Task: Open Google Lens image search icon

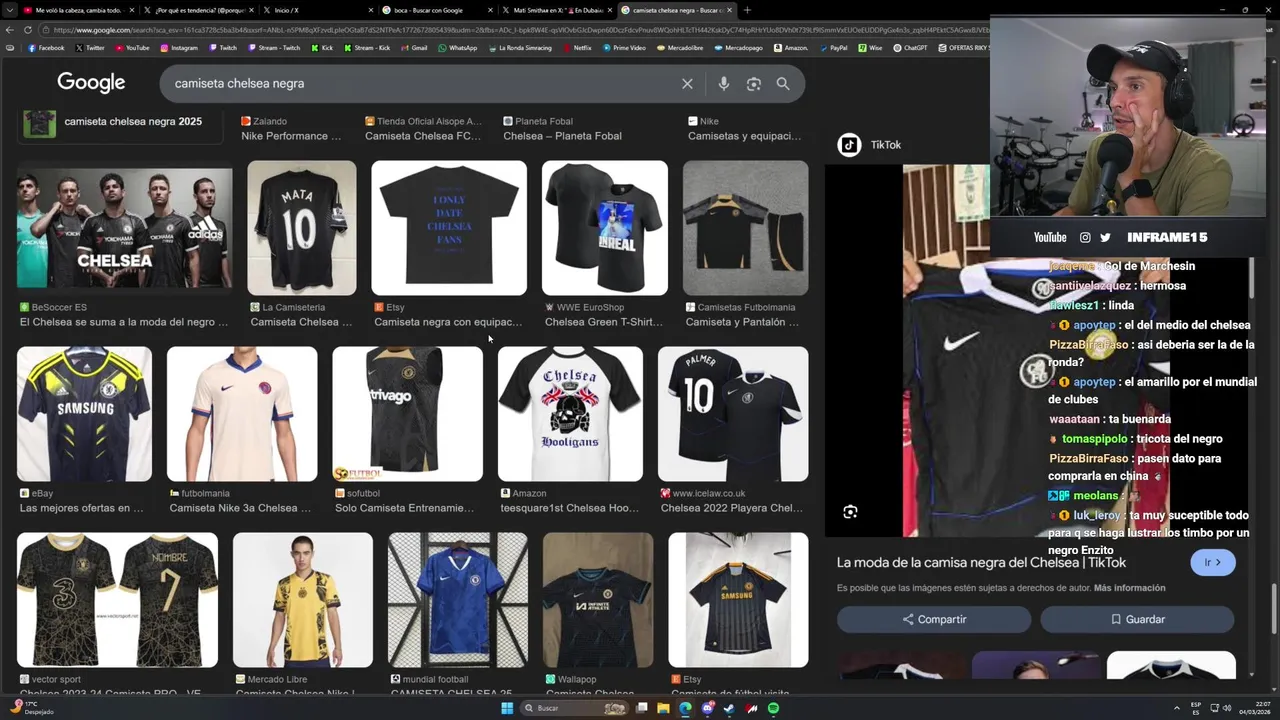Action: (x=754, y=84)
